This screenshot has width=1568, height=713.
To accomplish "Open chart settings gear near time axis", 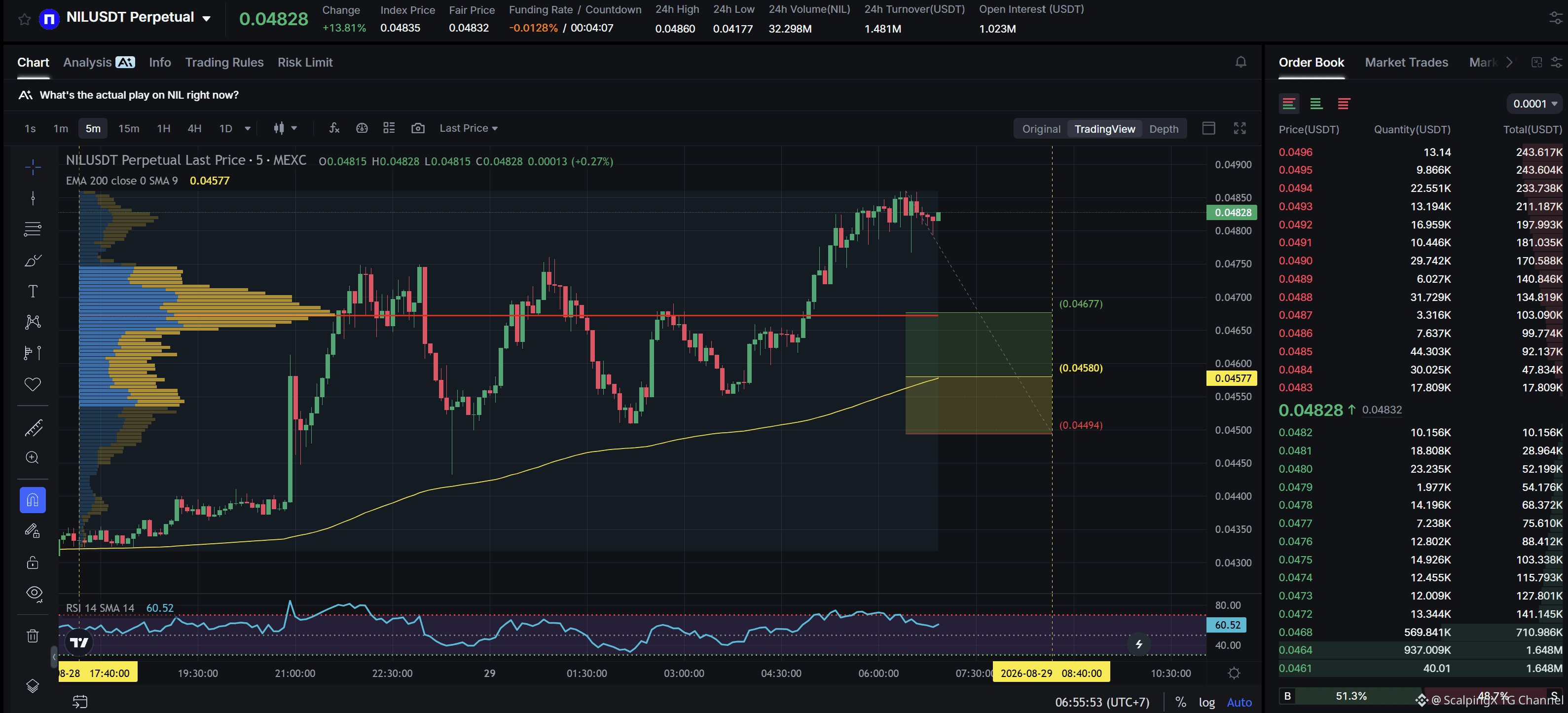I will click(x=1234, y=674).
